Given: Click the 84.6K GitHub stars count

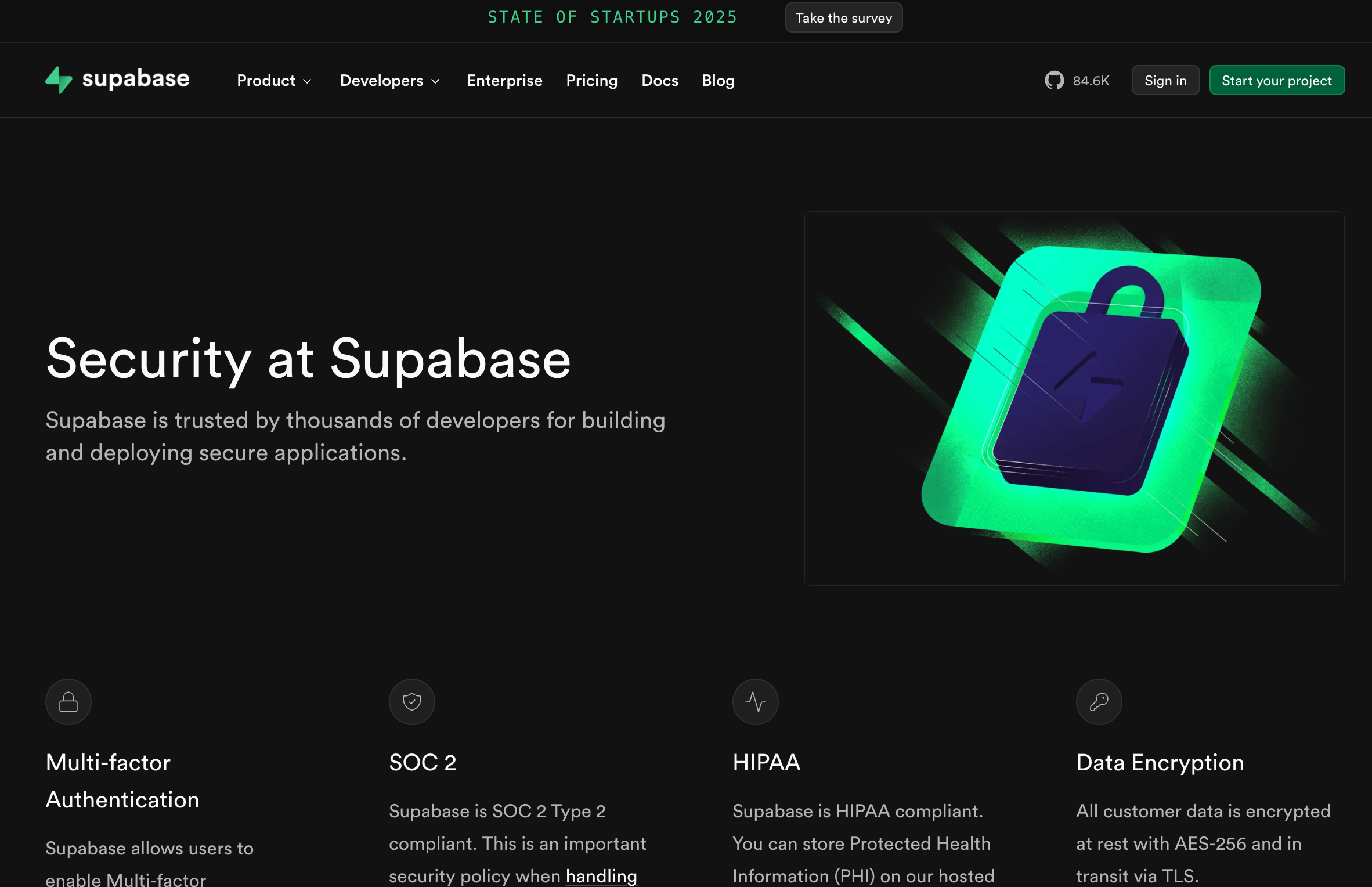Looking at the screenshot, I should pos(1091,81).
